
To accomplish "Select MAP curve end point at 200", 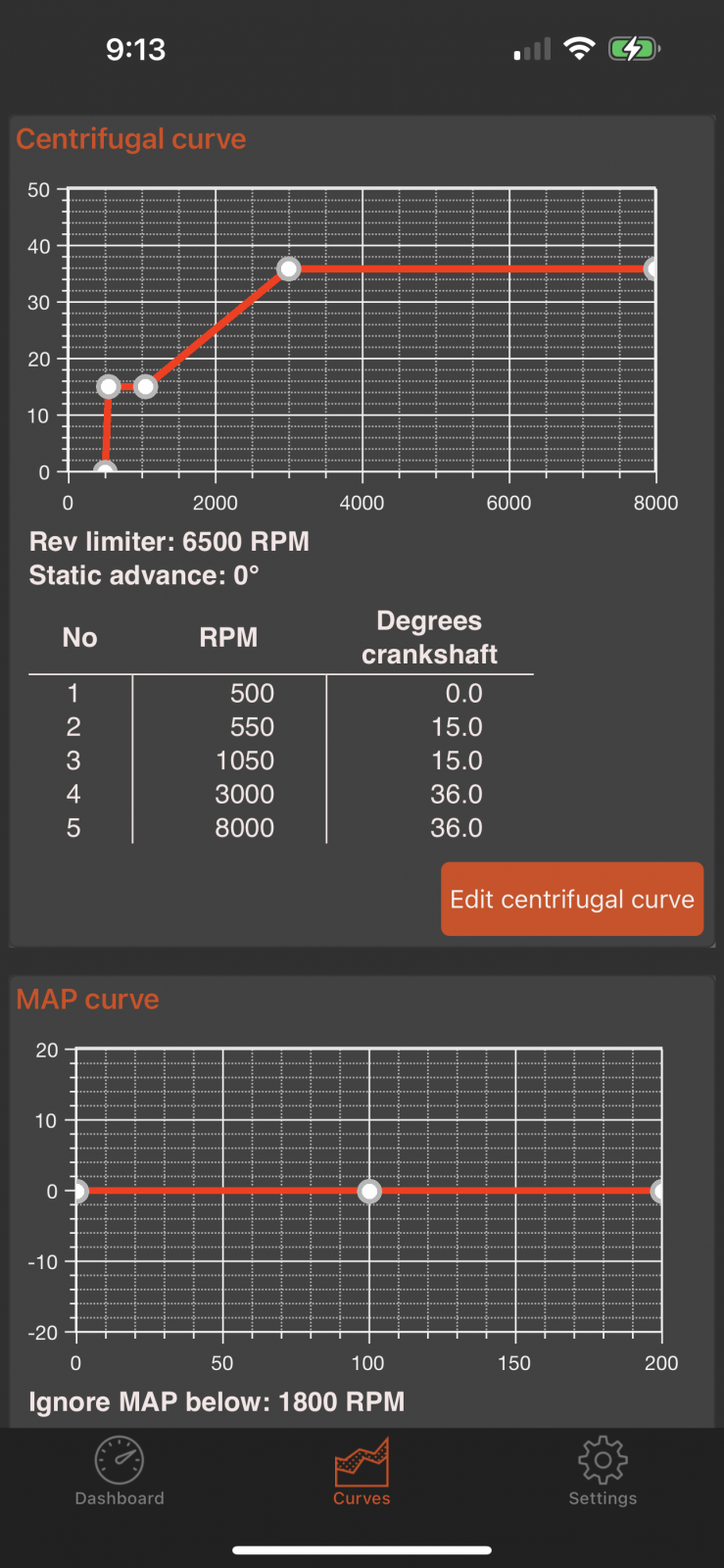I will pos(659,1191).
